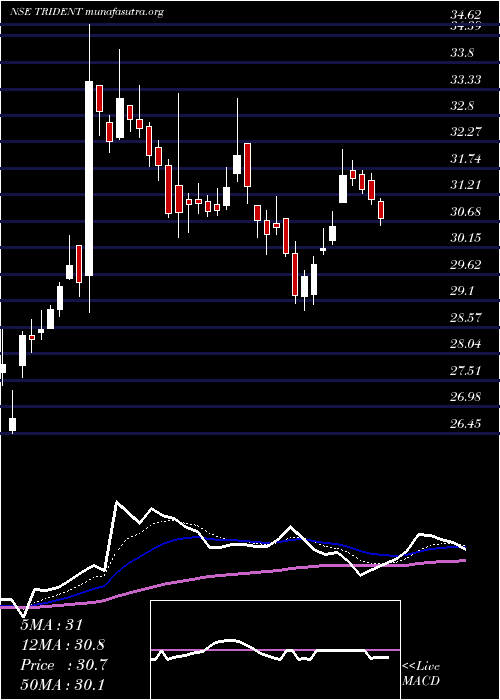Screen dimensions: 500x700
Task: Click inside the MACD inset chart box
Action: click(x=275, y=650)
